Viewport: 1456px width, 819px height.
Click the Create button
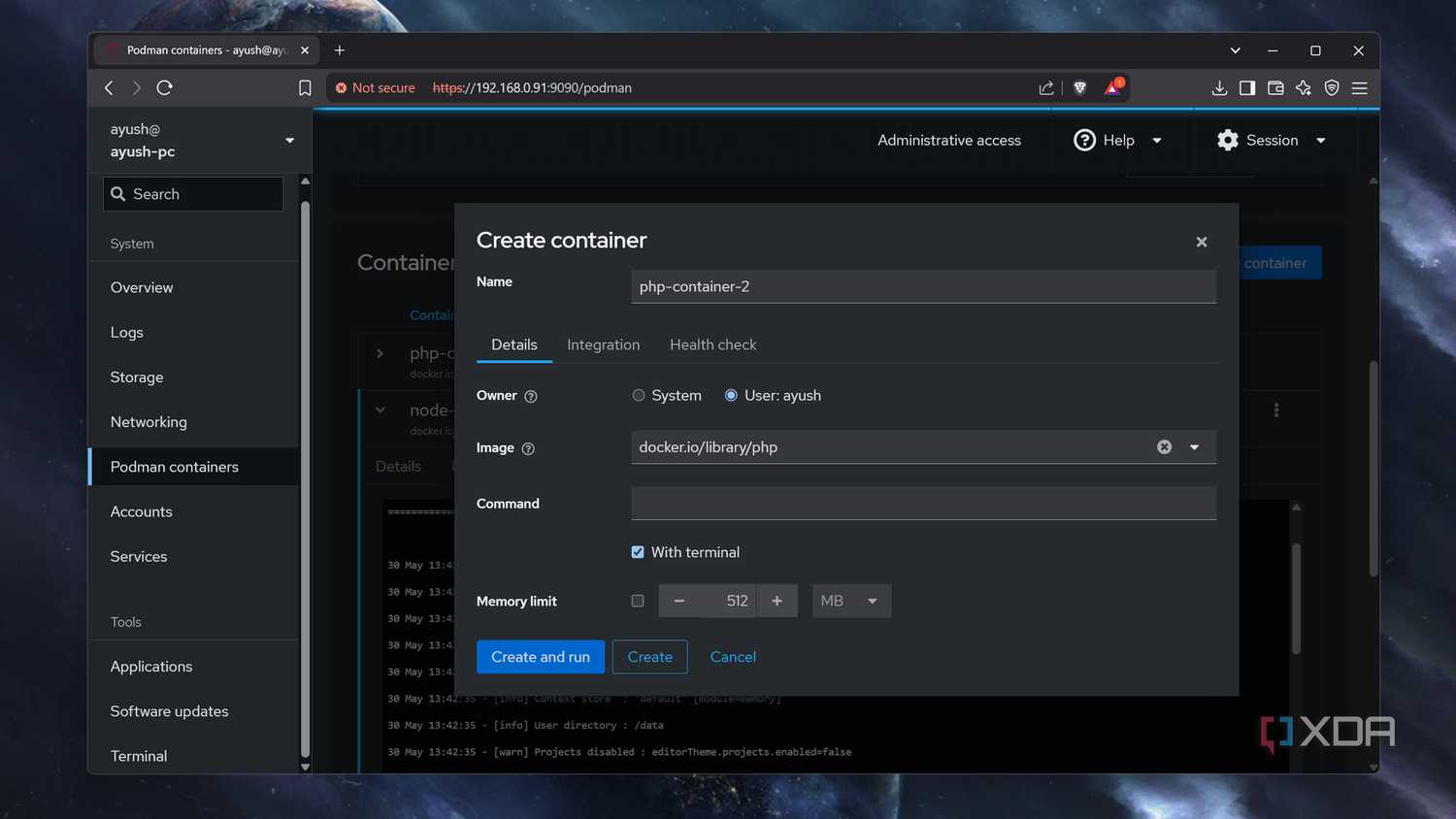[650, 657]
